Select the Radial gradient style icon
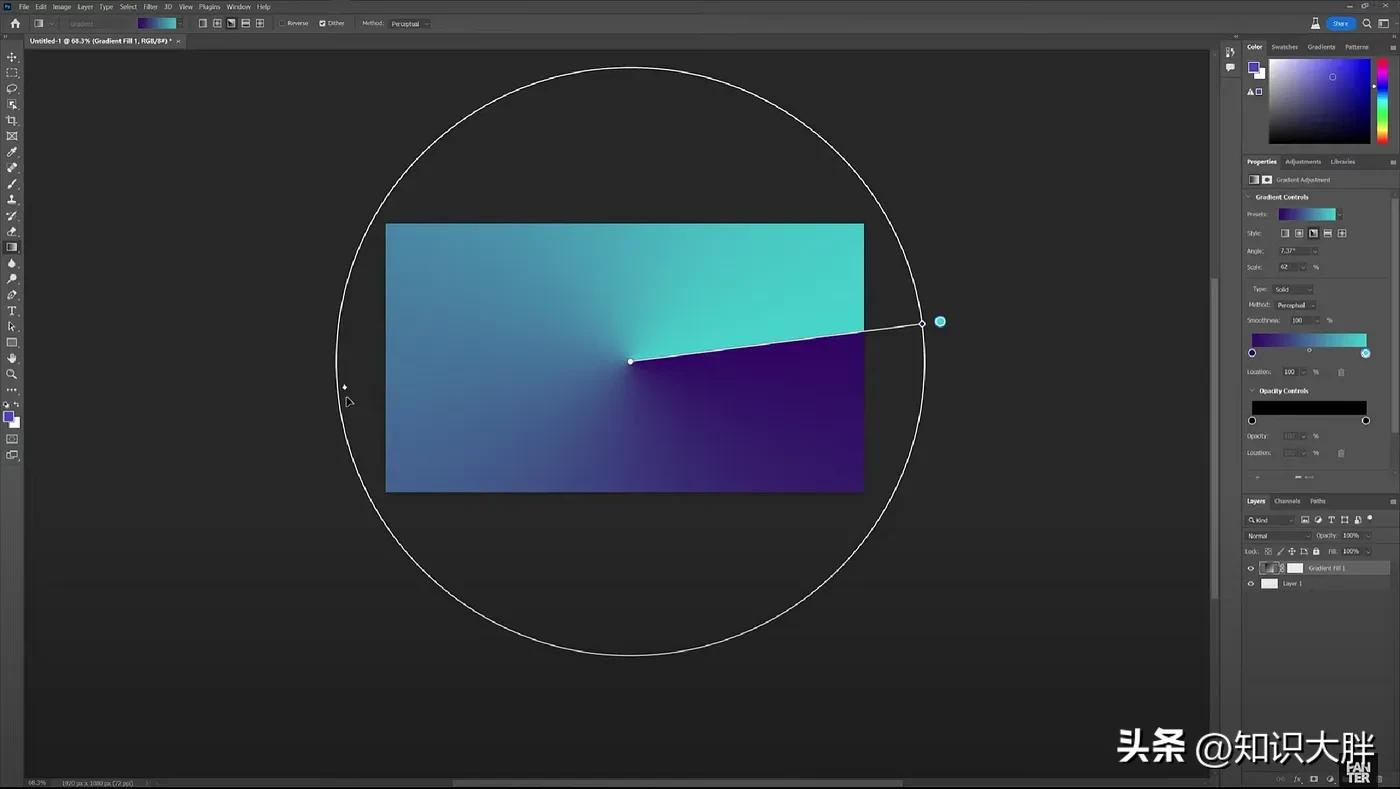 1298,232
